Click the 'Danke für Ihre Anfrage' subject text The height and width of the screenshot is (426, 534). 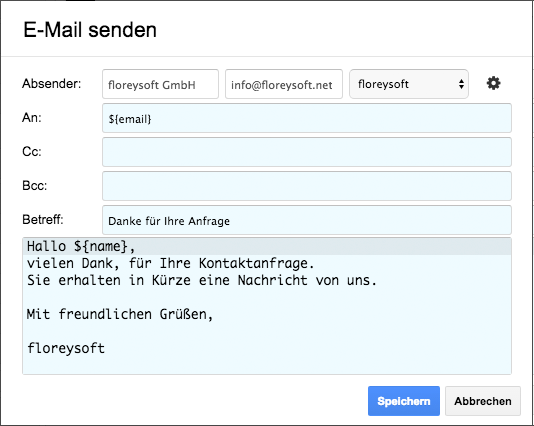169,221
